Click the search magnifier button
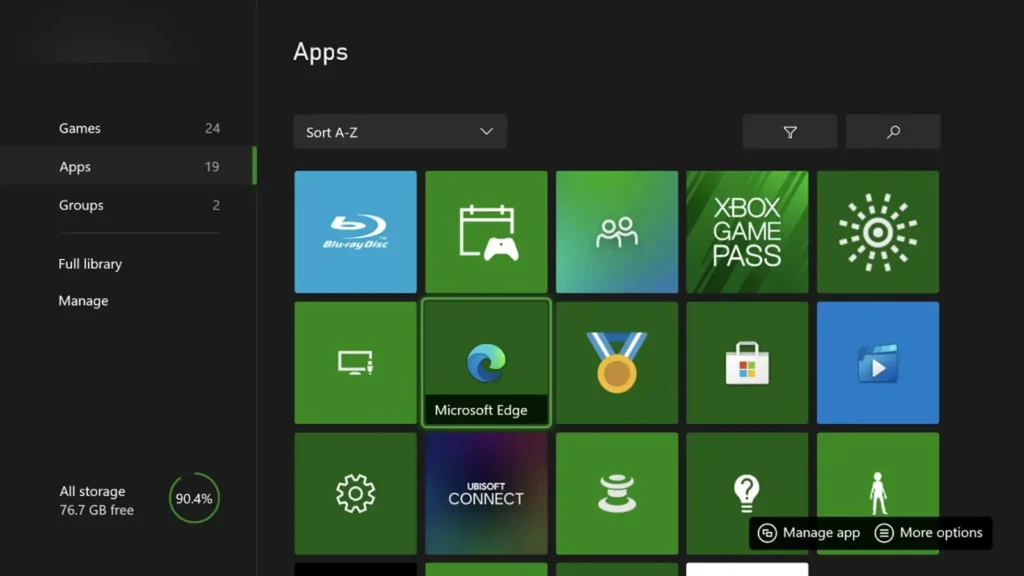Viewport: 1024px width, 576px height. pyautogui.click(x=893, y=132)
